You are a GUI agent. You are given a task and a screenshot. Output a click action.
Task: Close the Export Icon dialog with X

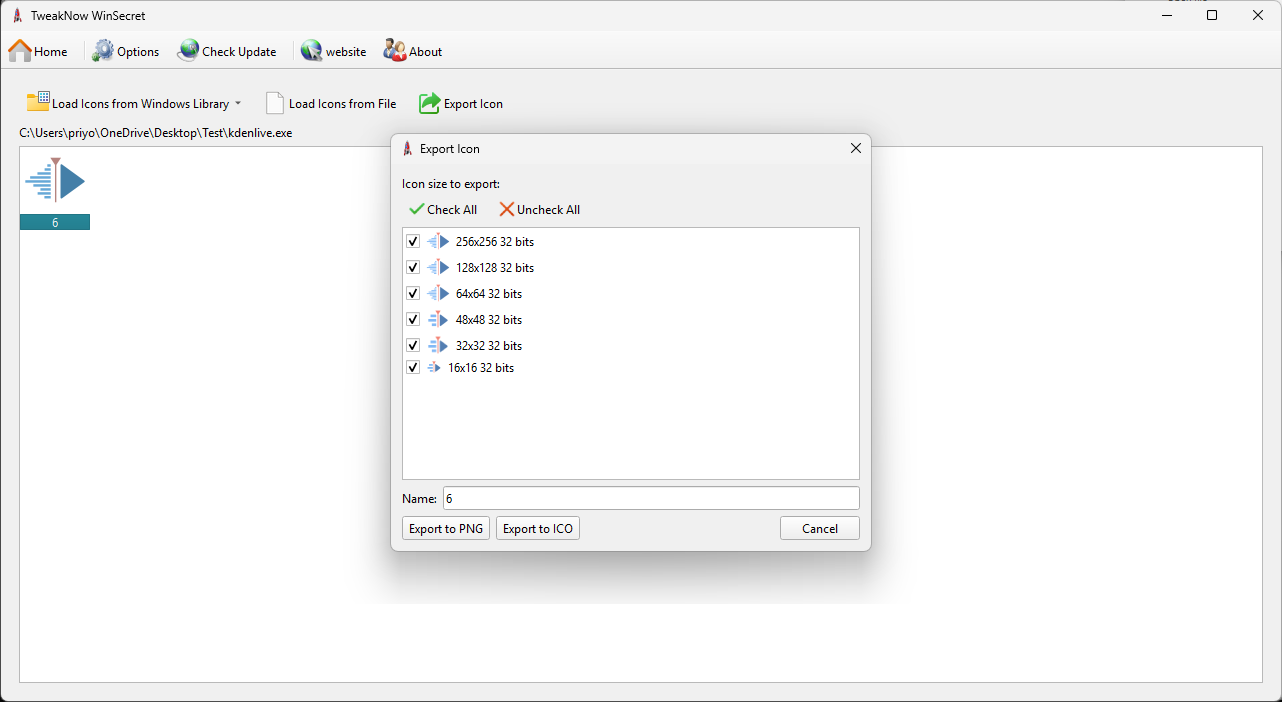[855, 148]
